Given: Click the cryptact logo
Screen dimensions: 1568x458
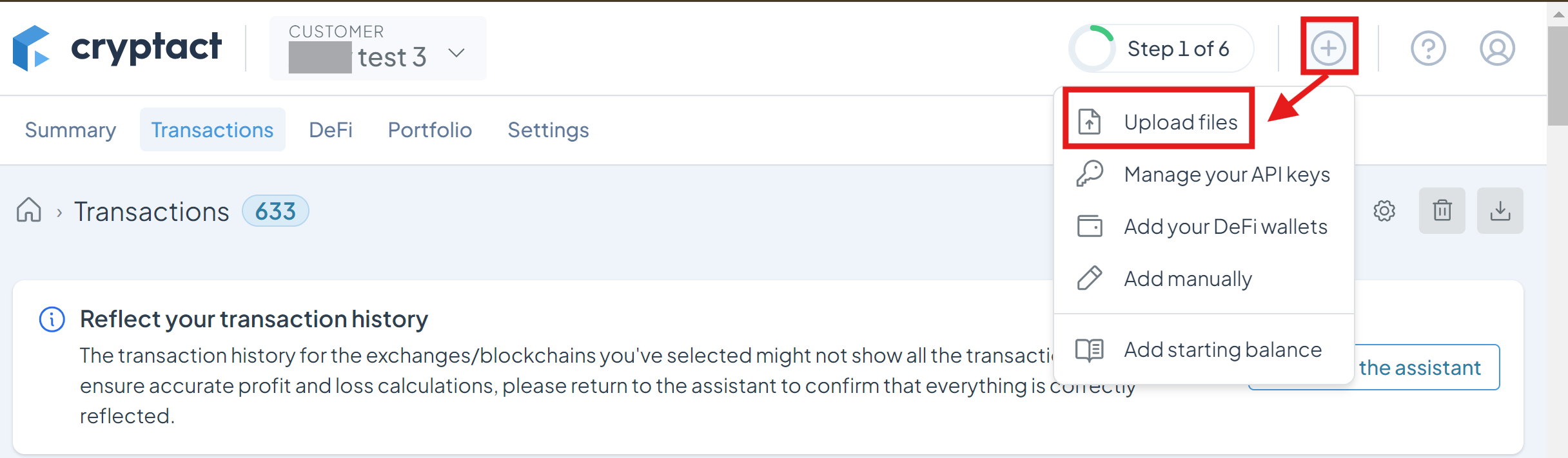Looking at the screenshot, I should tap(117, 48).
